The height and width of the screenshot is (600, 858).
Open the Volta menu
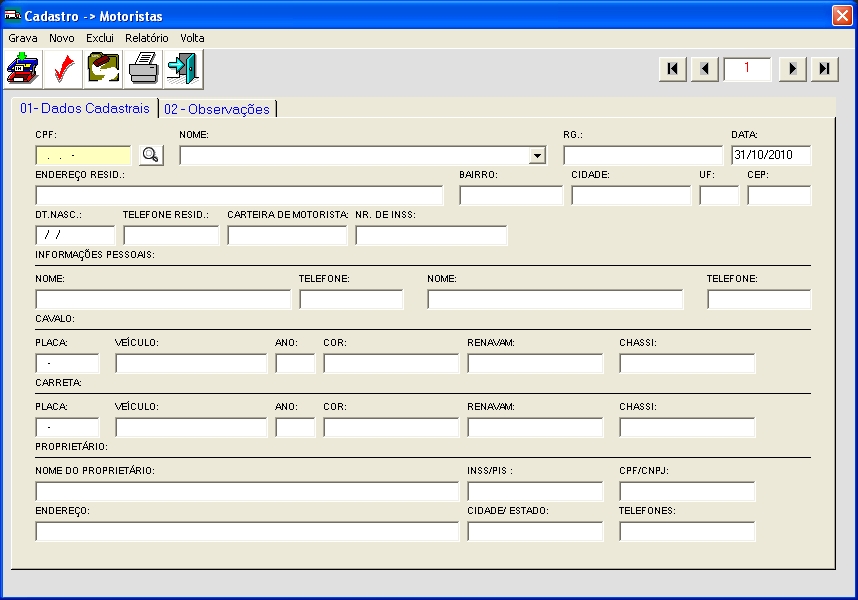click(x=192, y=37)
